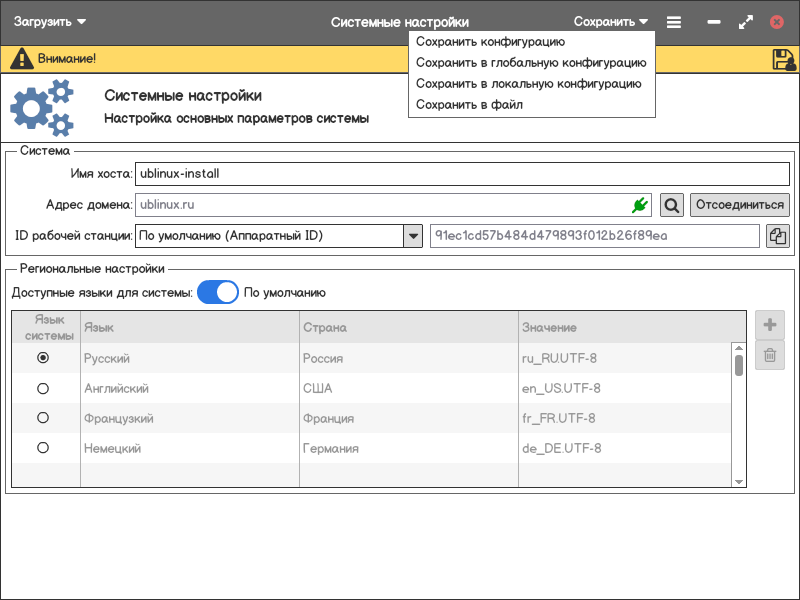The height and width of the screenshot is (600, 800).
Task: Click the domain search magnifier icon
Action: 672,205
